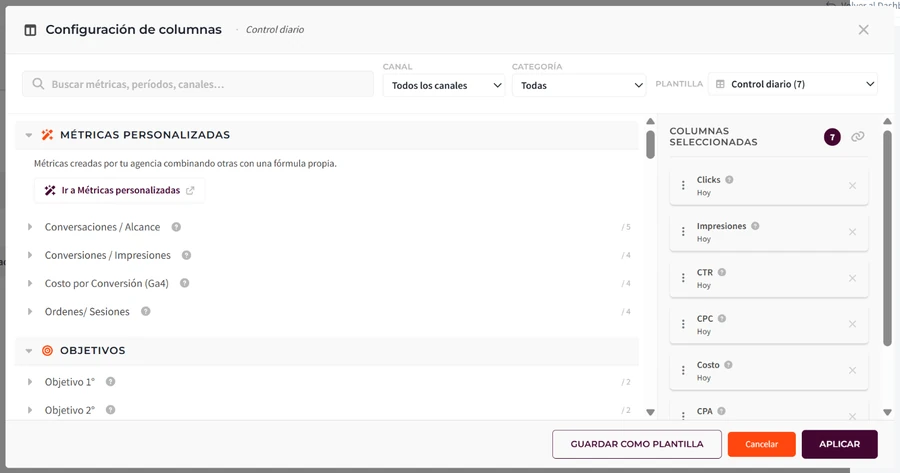Click the drag handle on the CTR column

683,278
